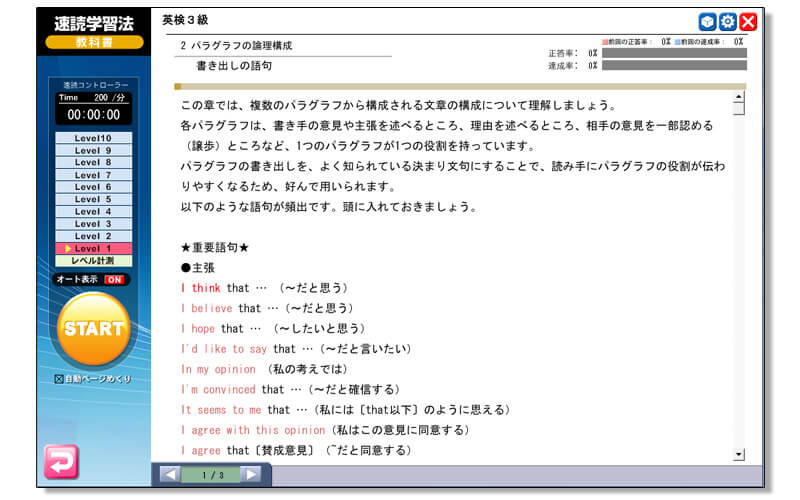Select Level 2 reading speed
Viewport: 800px width, 500px height.
tap(93, 236)
